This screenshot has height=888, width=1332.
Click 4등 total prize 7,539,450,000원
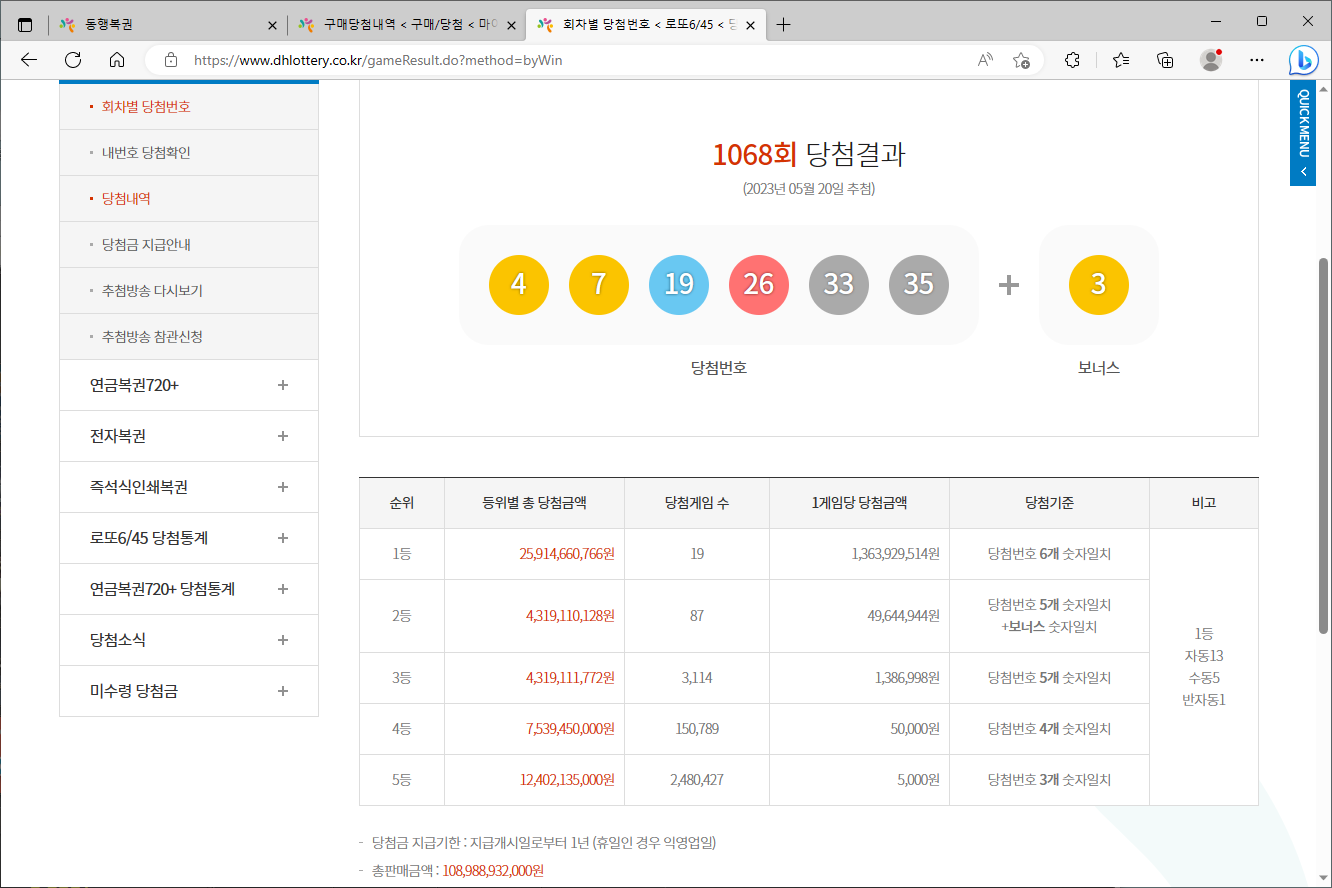click(x=570, y=729)
